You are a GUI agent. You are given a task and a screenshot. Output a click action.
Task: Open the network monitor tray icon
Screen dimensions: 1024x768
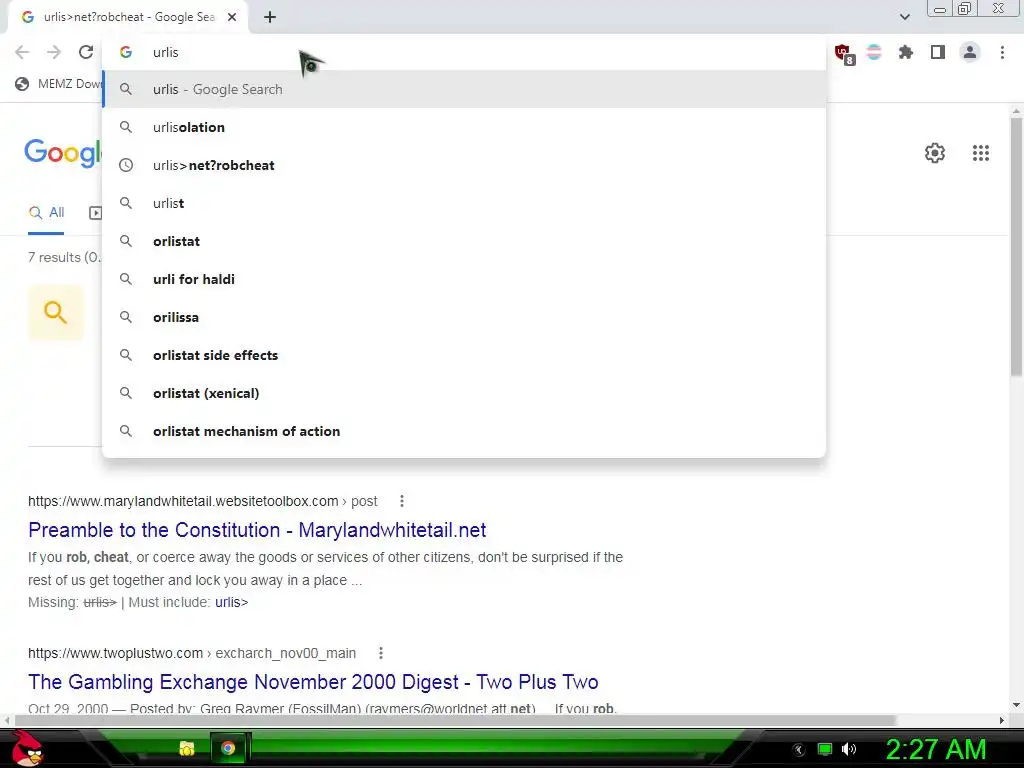coord(825,749)
